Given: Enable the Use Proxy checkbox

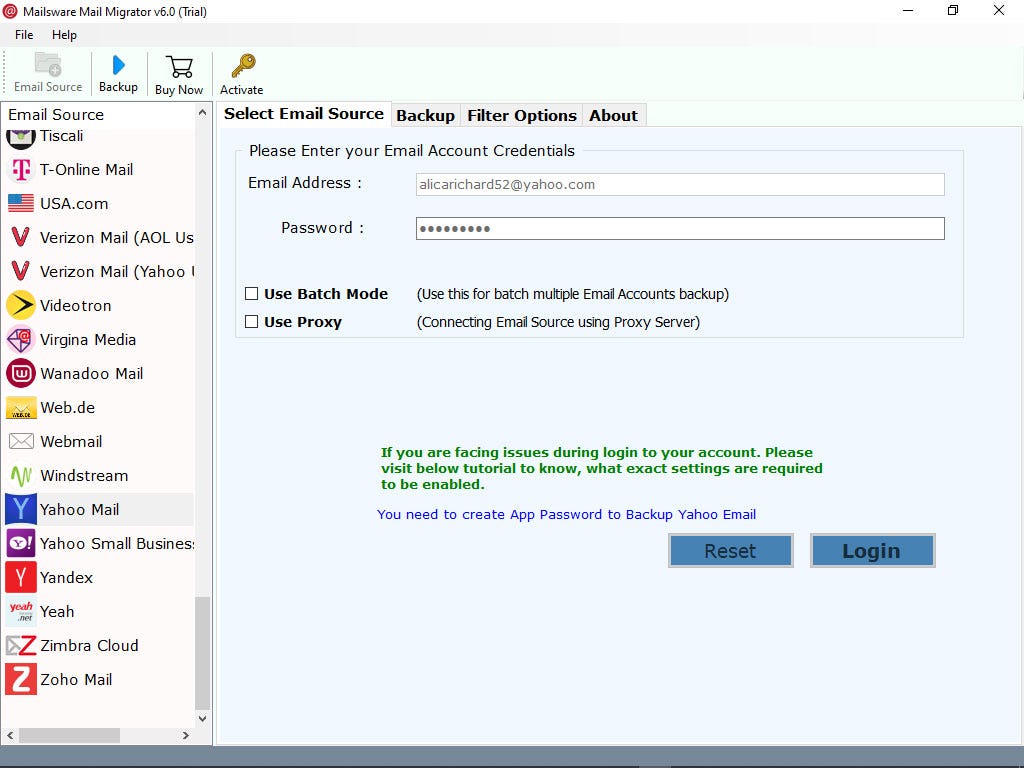Looking at the screenshot, I should coord(251,321).
